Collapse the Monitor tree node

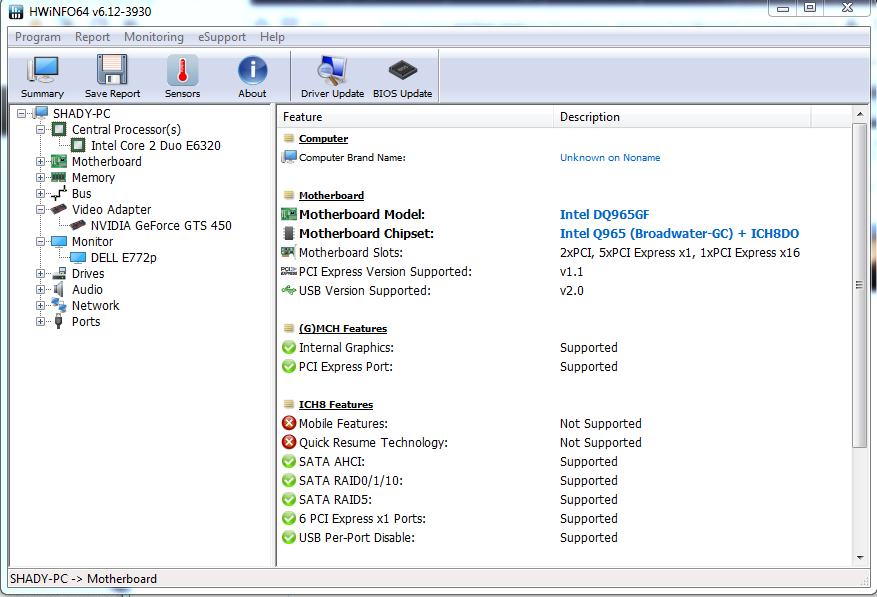40,242
